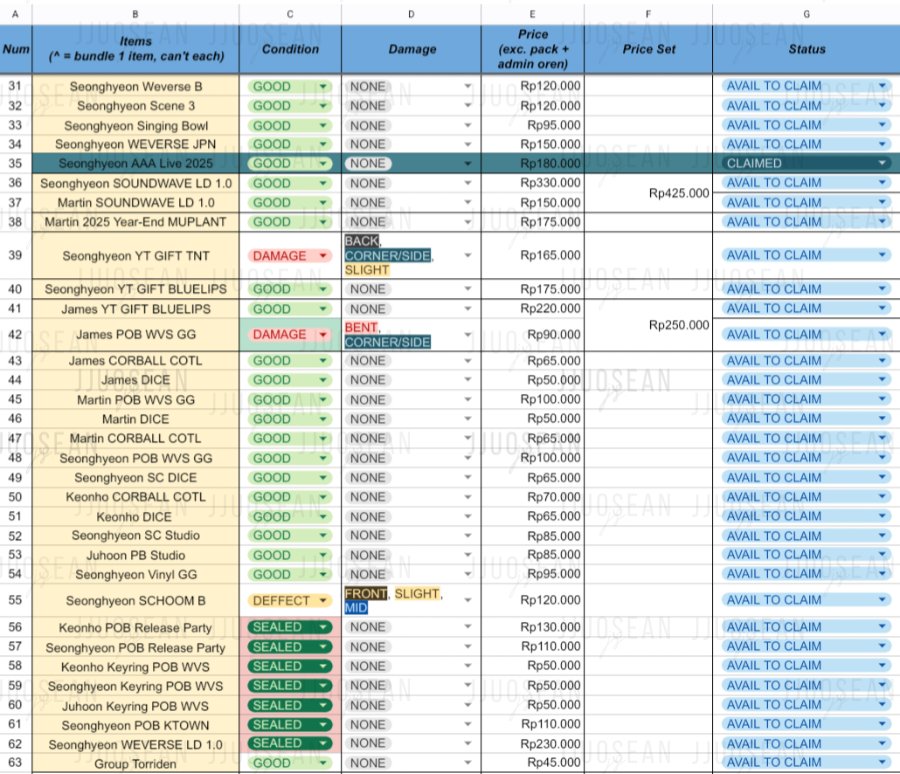Select the Seonghyeon POB KTOWN cell
The height and width of the screenshot is (774, 900).
click(x=135, y=725)
